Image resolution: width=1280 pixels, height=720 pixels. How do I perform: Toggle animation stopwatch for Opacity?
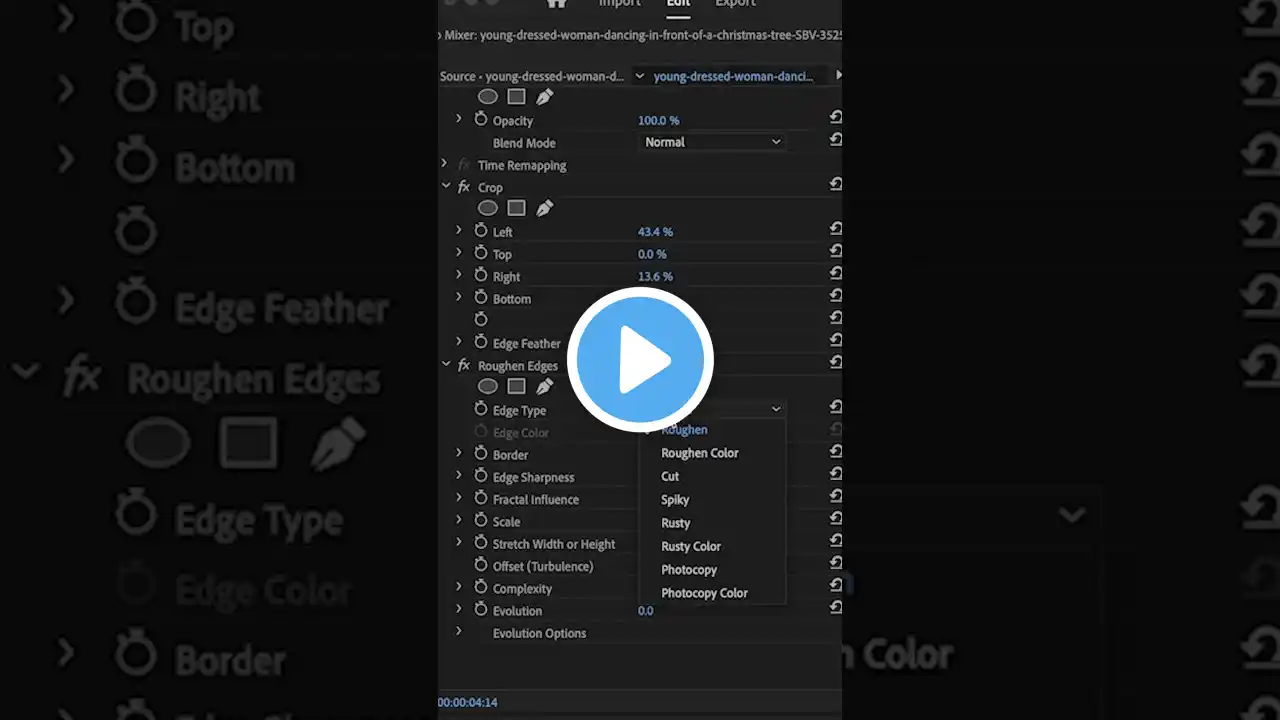point(481,119)
